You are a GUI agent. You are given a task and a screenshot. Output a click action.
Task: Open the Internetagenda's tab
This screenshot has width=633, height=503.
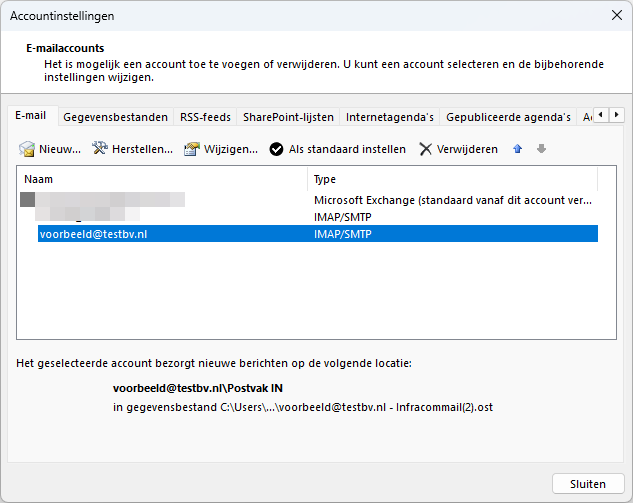tap(390, 117)
